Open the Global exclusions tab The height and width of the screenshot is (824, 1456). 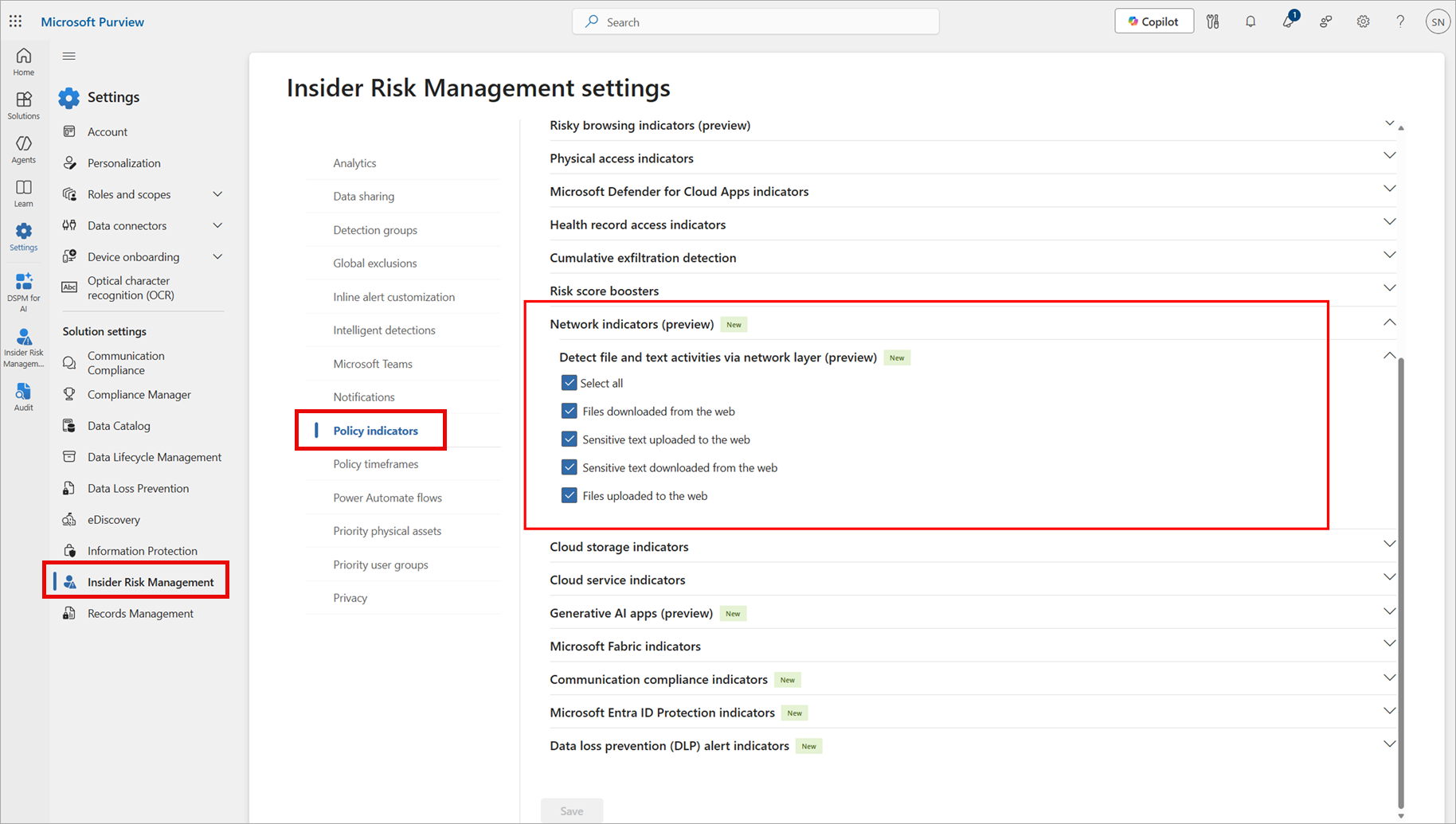(x=375, y=264)
